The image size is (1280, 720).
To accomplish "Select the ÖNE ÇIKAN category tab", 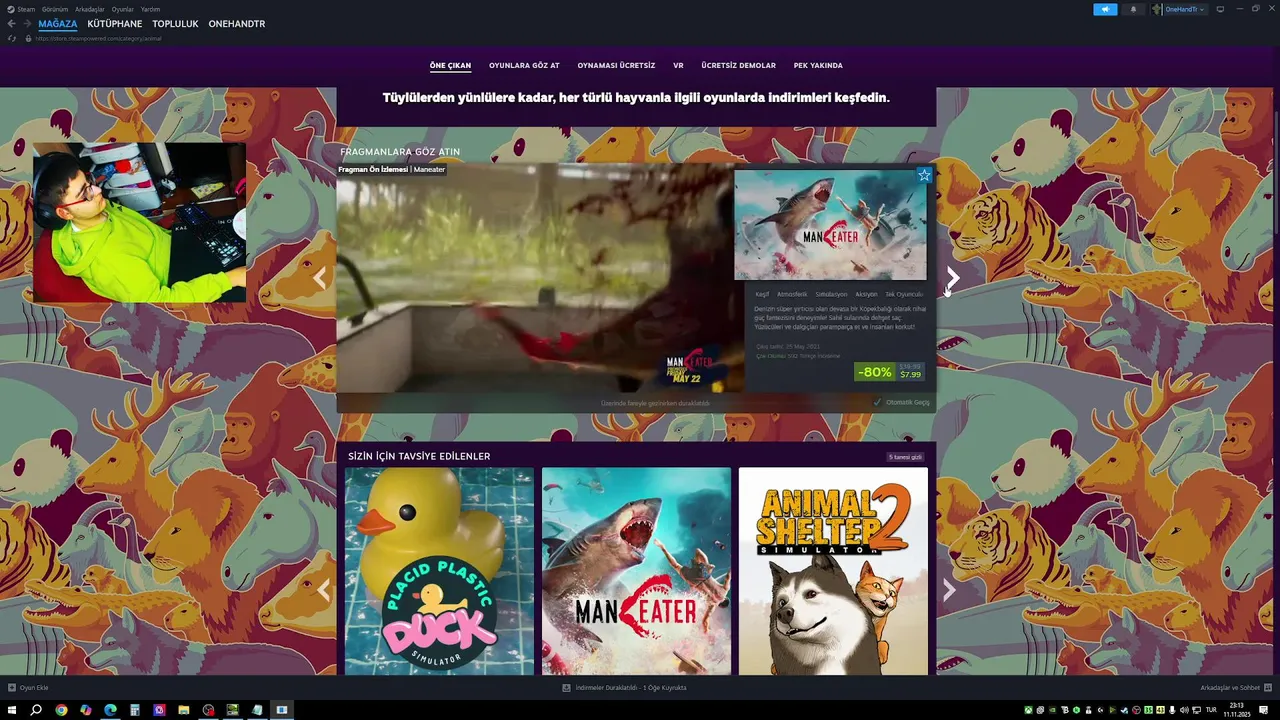I will pyautogui.click(x=450, y=65).
